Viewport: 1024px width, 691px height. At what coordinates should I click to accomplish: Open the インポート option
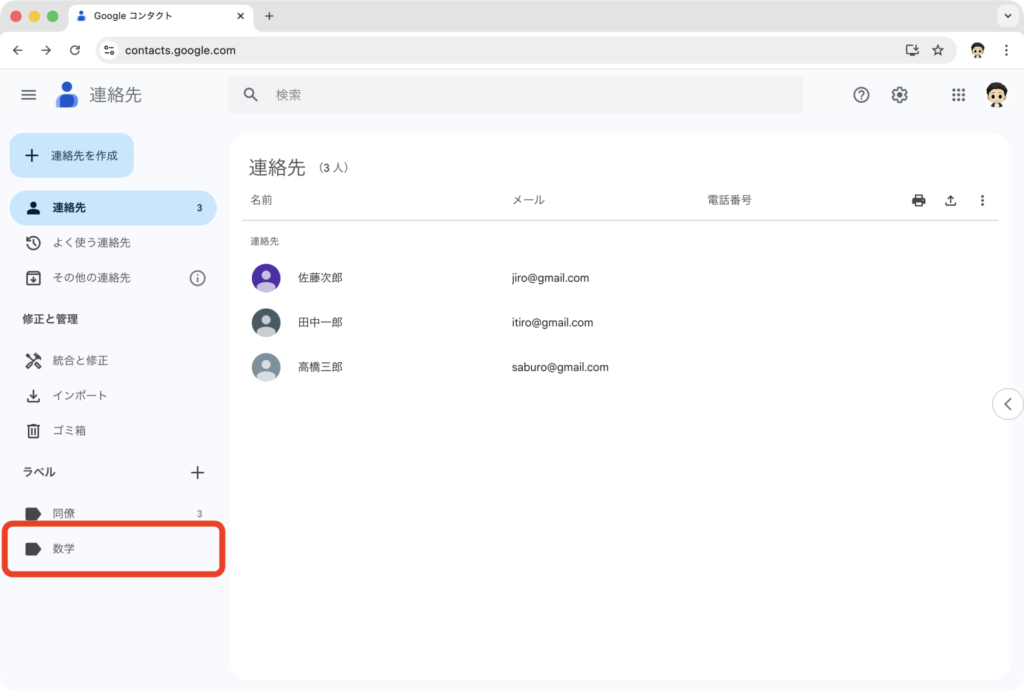(79, 396)
